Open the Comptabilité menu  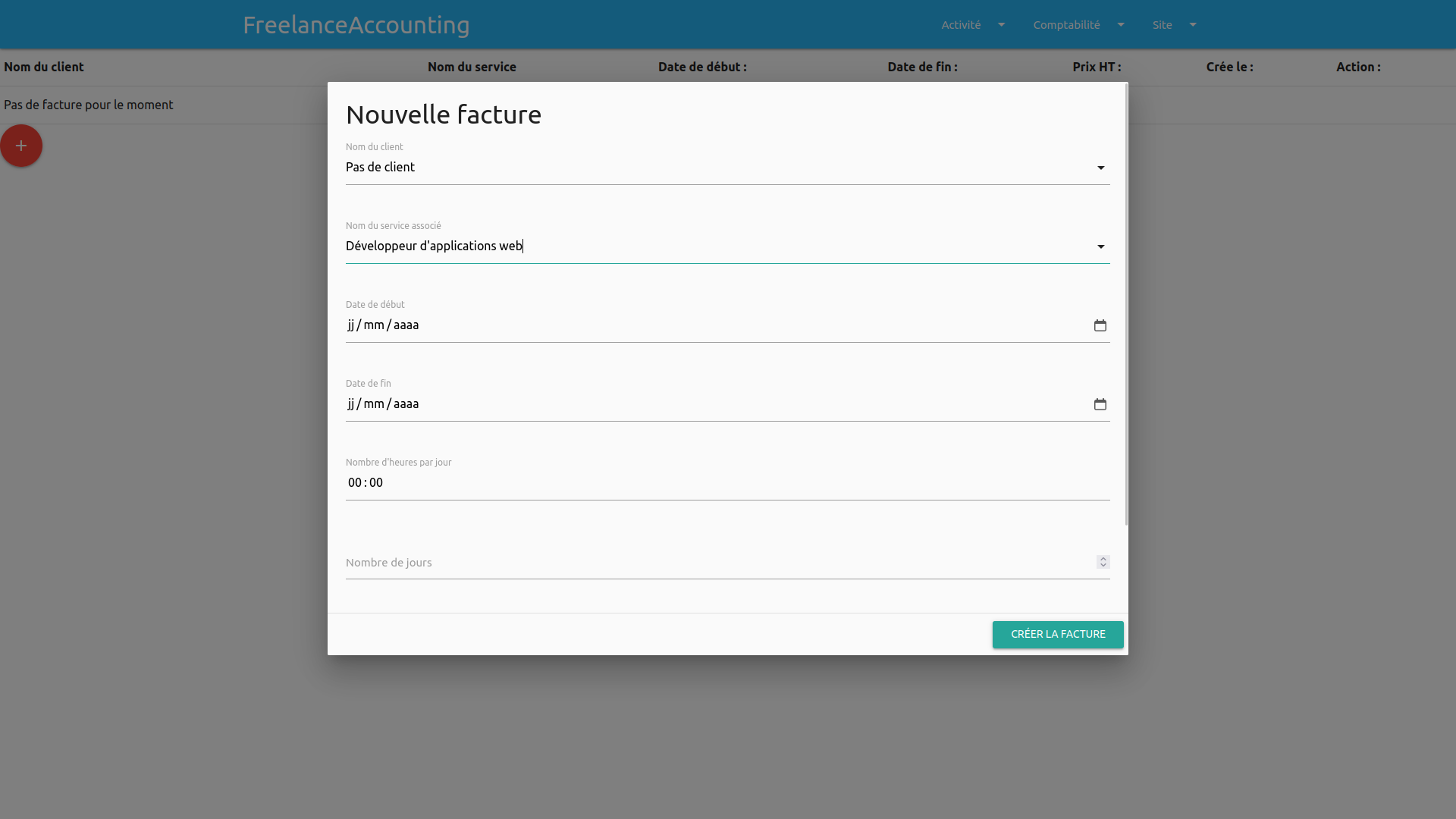(x=1066, y=25)
